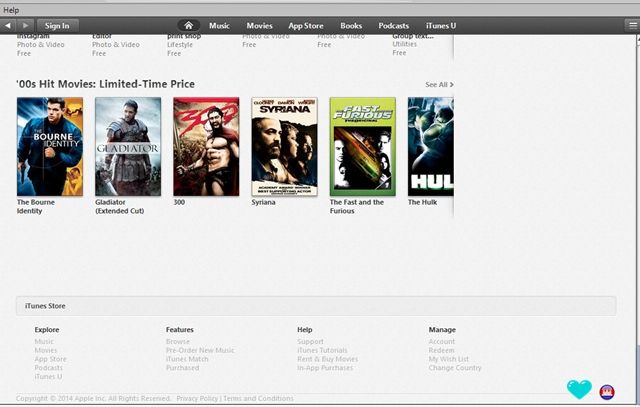
Task: Open the Gladiator poster
Action: click(128, 147)
